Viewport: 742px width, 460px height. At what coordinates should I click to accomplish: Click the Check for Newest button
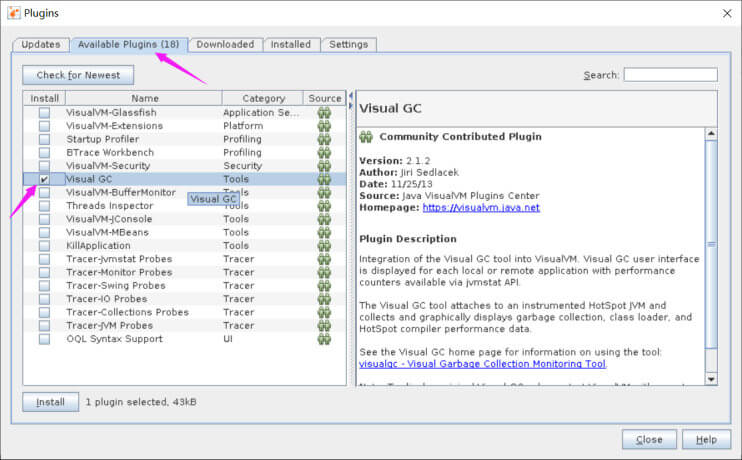(x=78, y=75)
